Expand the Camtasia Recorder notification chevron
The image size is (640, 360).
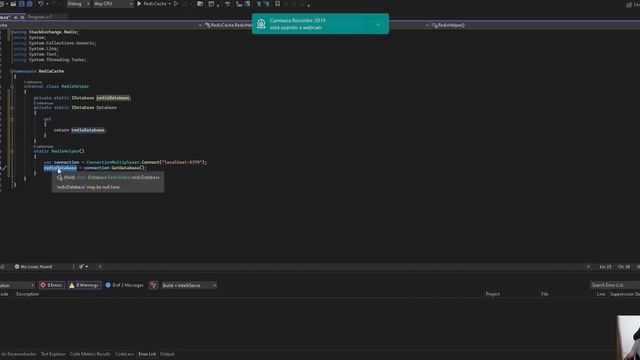(x=378, y=25)
